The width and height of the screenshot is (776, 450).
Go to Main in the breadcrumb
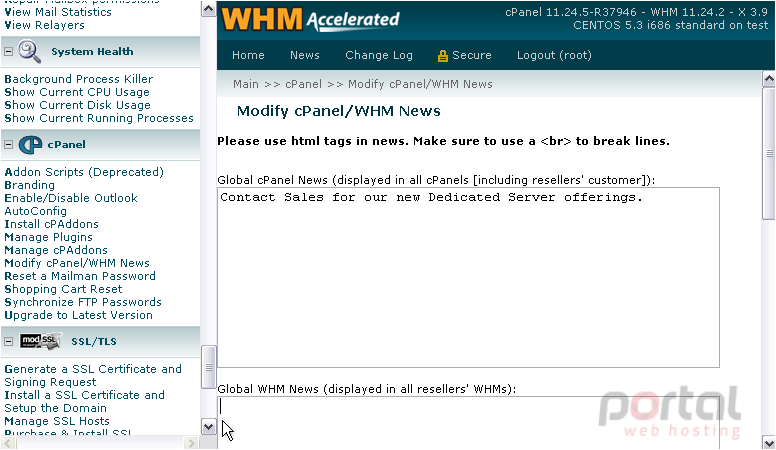click(246, 84)
